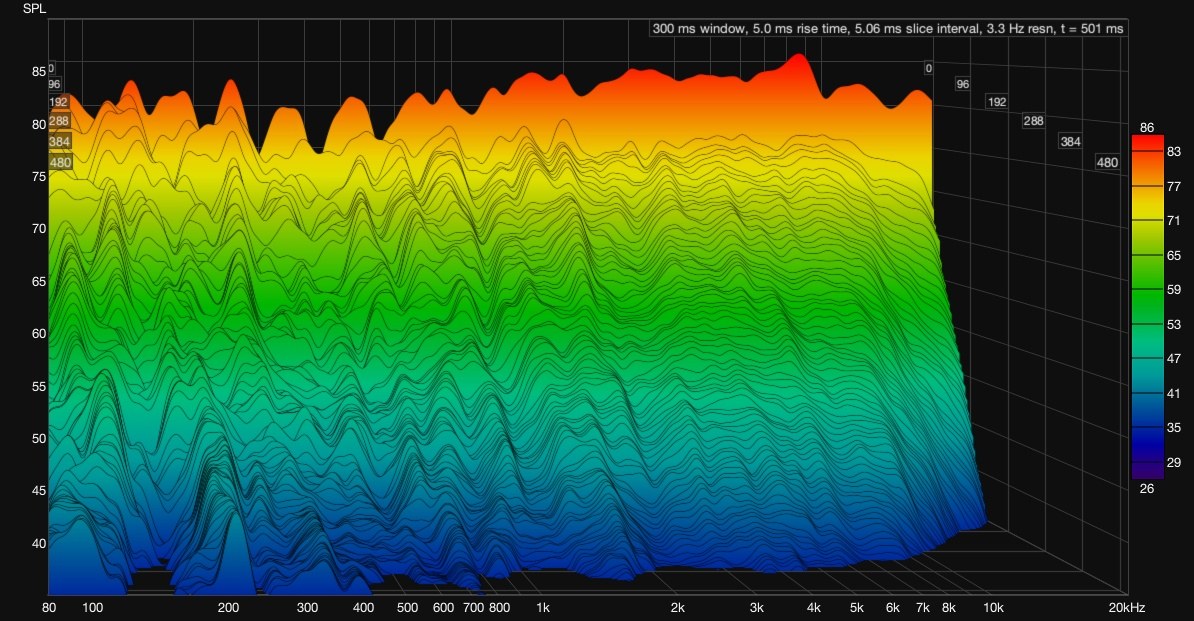Select the 55 dB SPL axis label
Screen dimensions: 1194x621
[x=39, y=386]
